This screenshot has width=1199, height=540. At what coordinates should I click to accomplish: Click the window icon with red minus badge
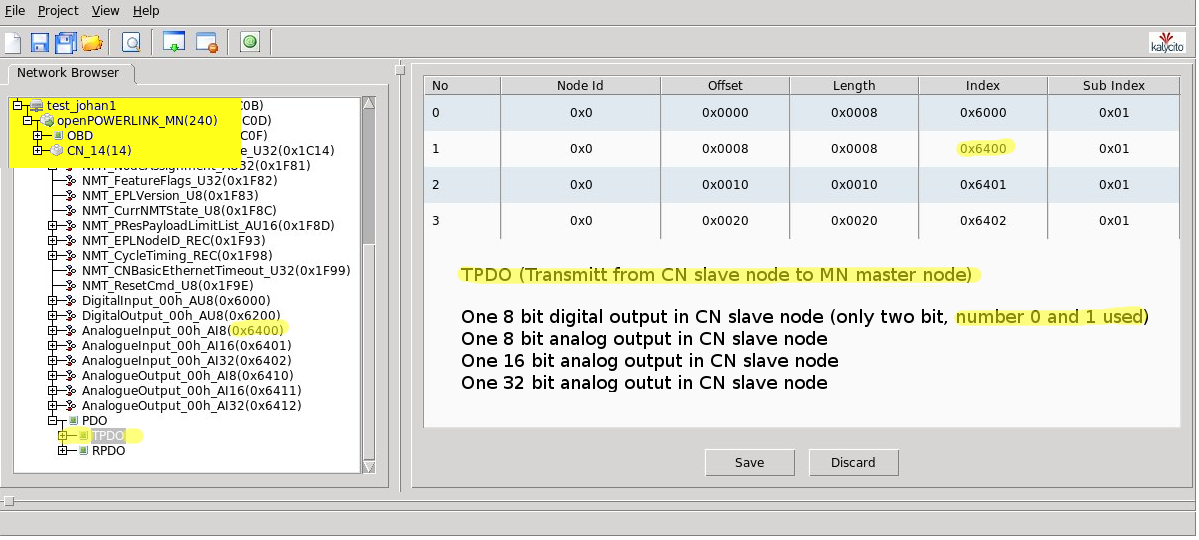[206, 43]
